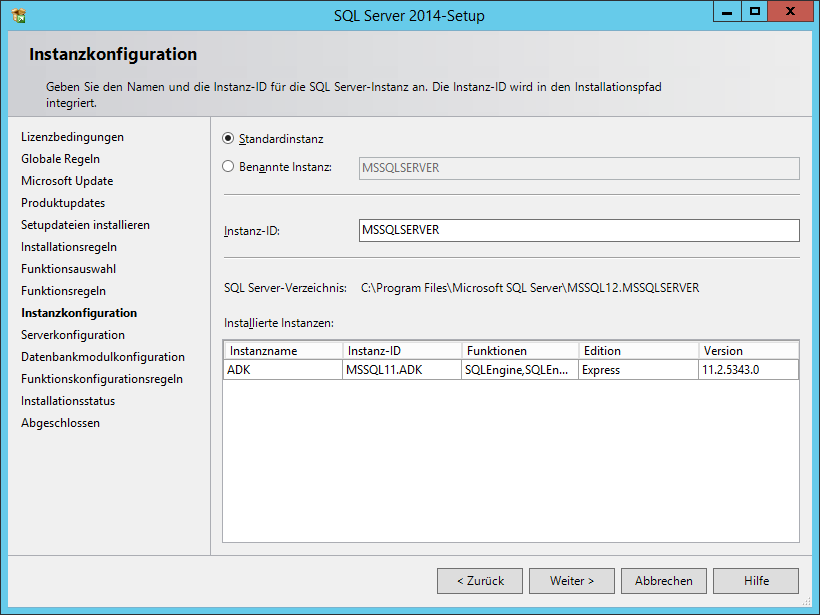Click the SQL Server setup title bar icon

(18, 14)
